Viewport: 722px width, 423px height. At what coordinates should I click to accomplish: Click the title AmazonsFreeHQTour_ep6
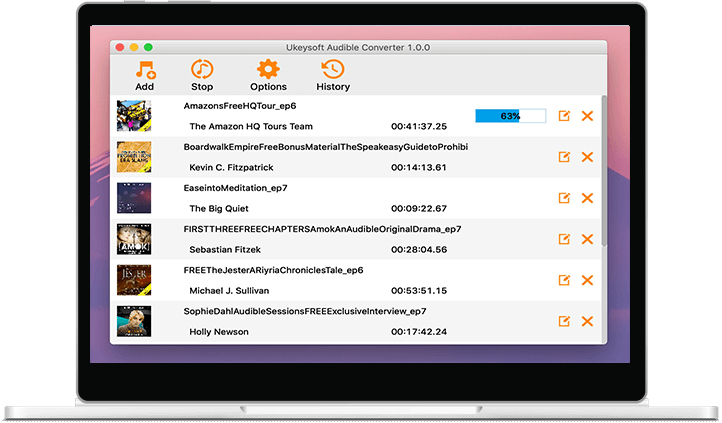[240, 106]
